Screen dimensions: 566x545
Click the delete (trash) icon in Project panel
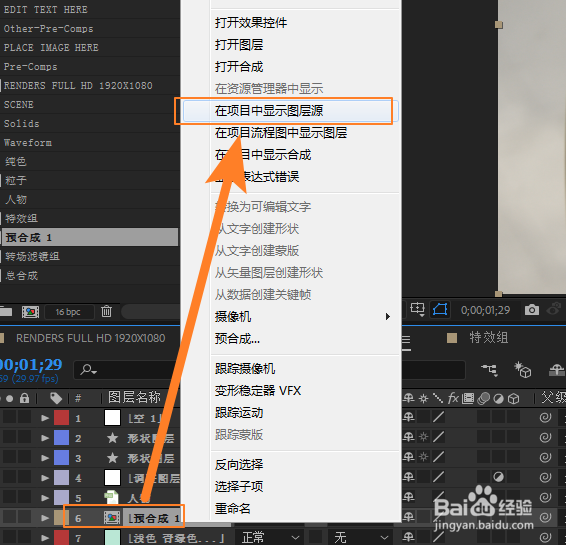106,311
